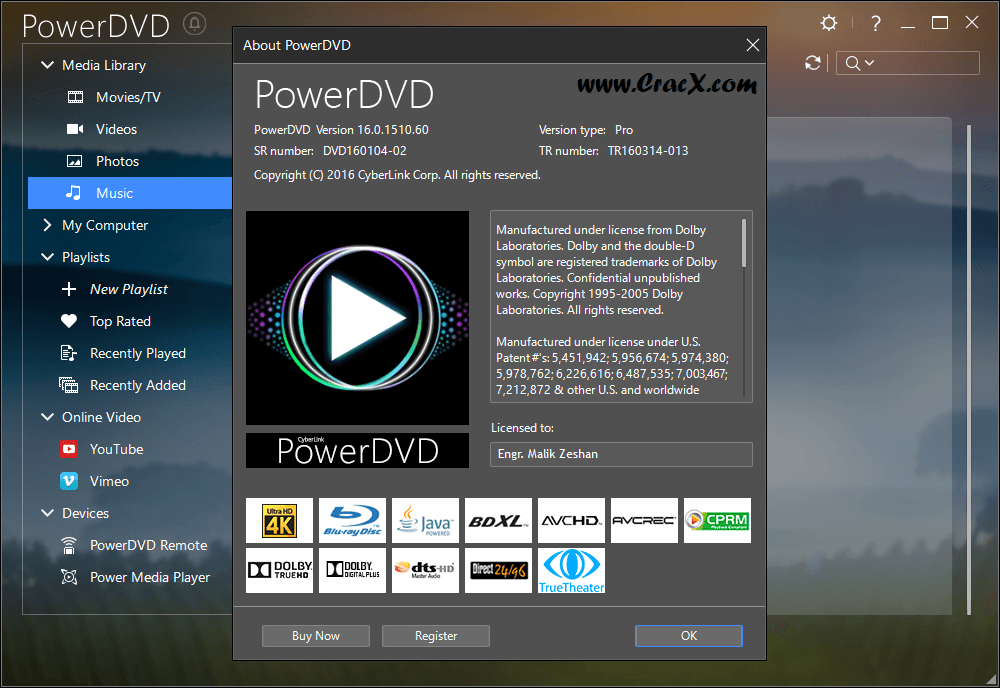Click the refresh library icon
This screenshot has height=688, width=1000.
[813, 63]
